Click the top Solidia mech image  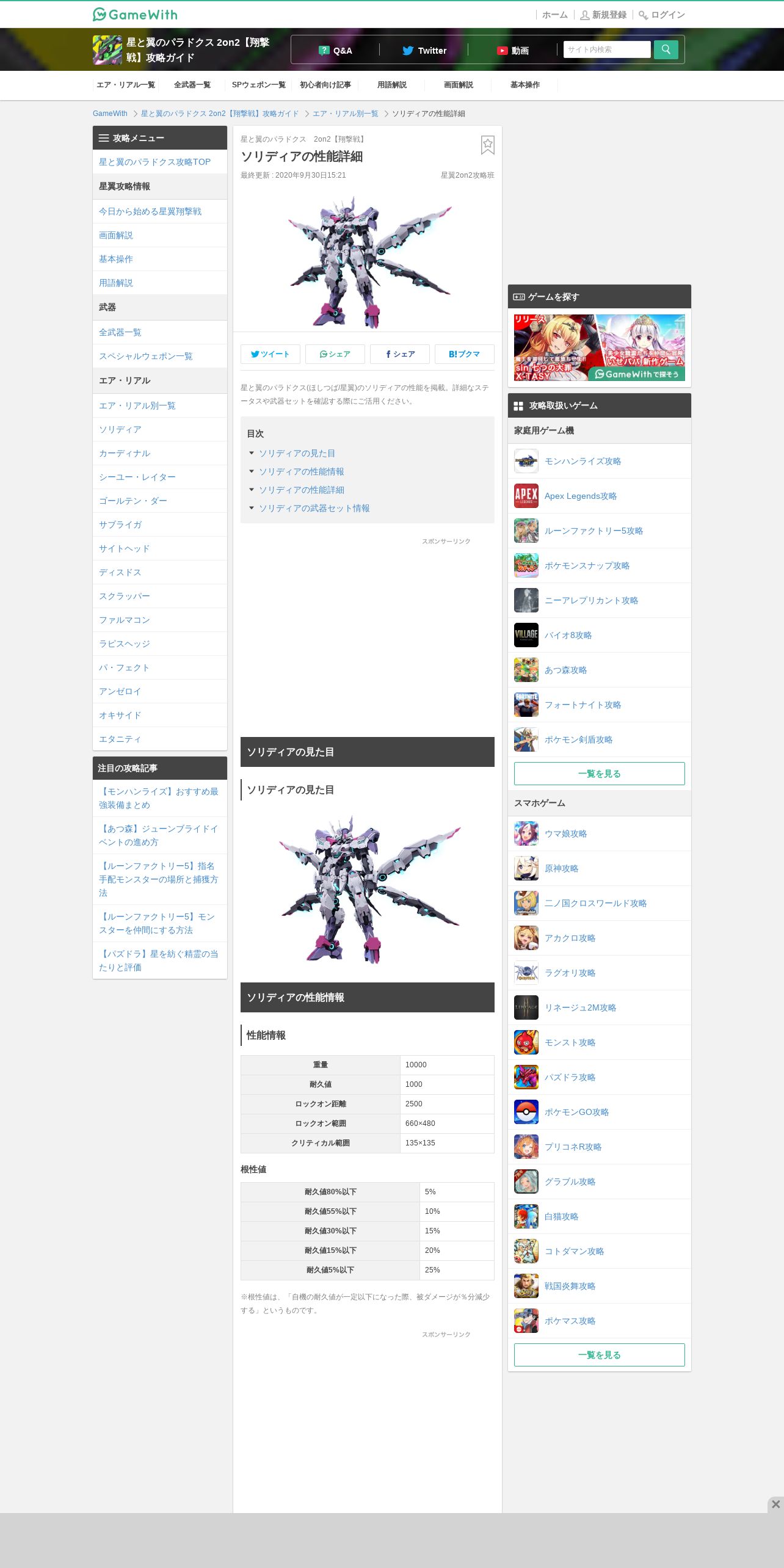pos(369,263)
